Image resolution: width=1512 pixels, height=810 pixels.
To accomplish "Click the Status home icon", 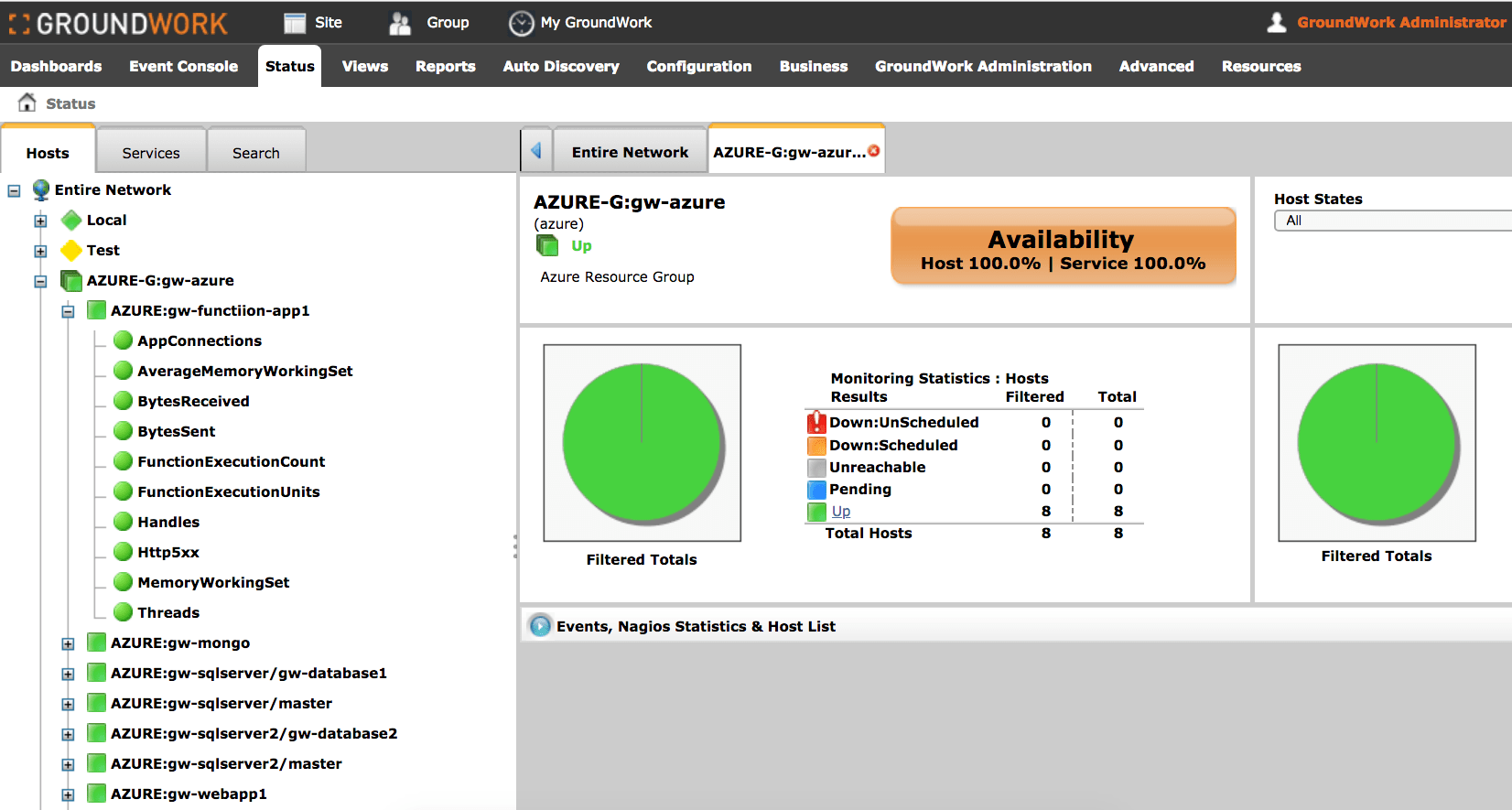I will tap(27, 103).
